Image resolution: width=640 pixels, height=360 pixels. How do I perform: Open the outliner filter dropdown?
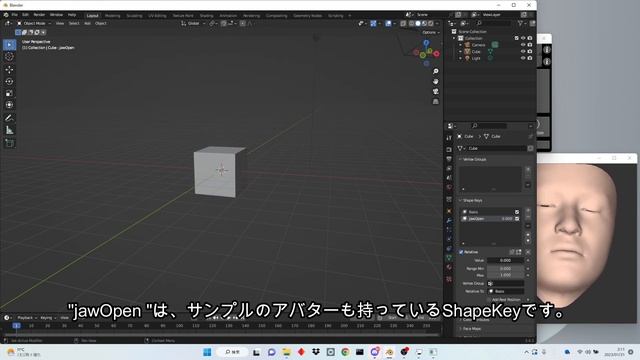pyautogui.click(x=522, y=23)
